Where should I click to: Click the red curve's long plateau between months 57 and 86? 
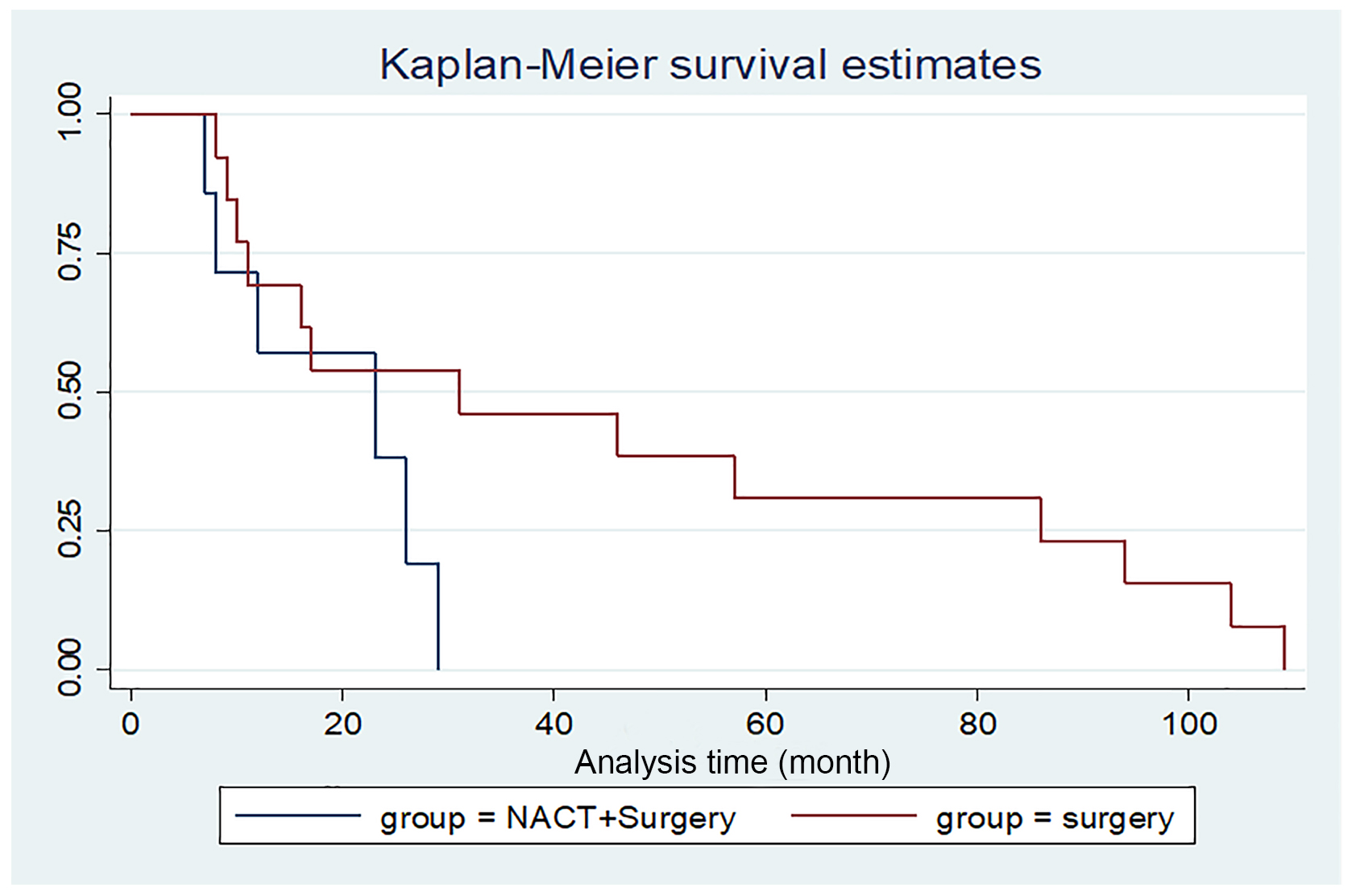tap(886, 498)
